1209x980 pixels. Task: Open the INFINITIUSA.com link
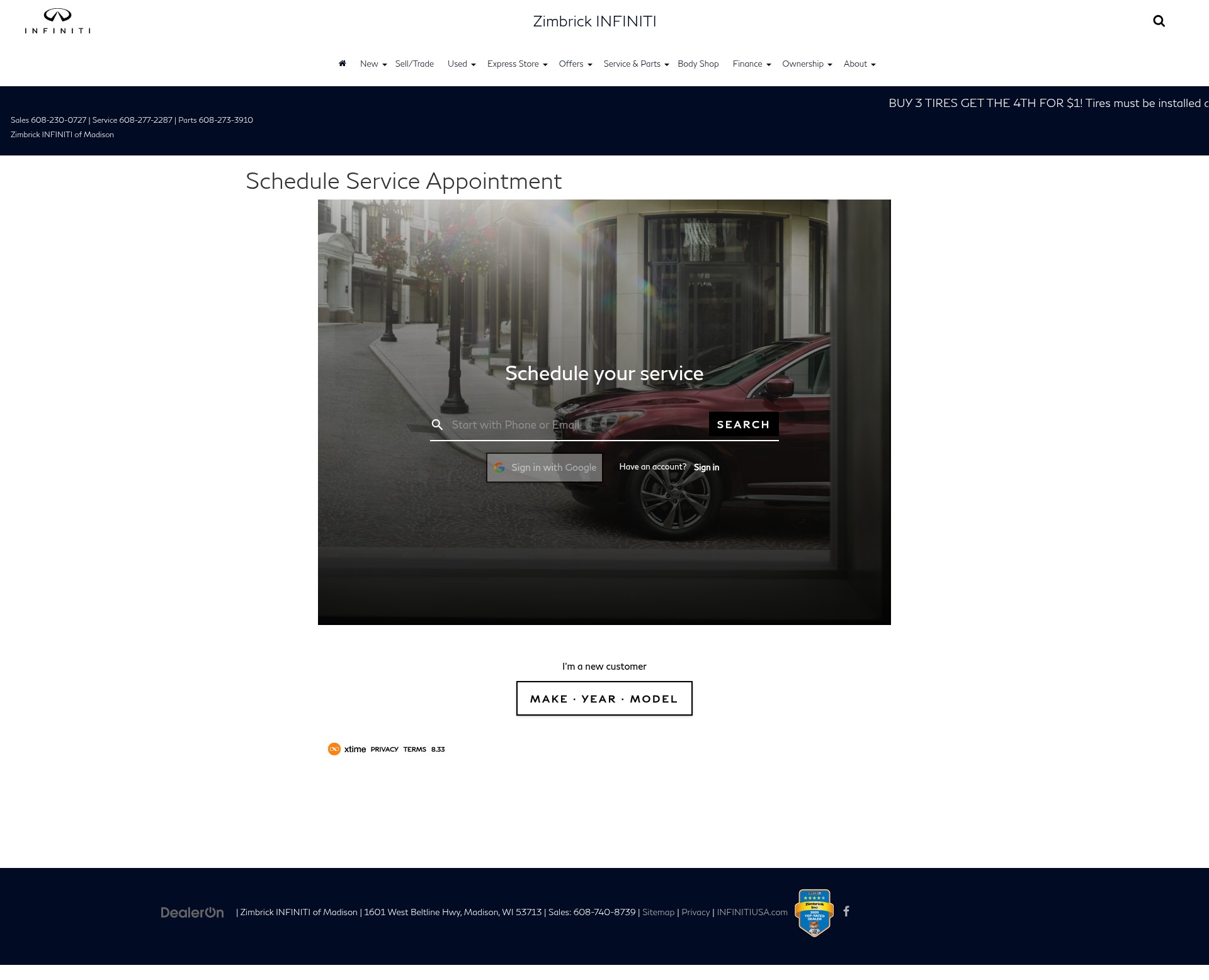click(752, 913)
